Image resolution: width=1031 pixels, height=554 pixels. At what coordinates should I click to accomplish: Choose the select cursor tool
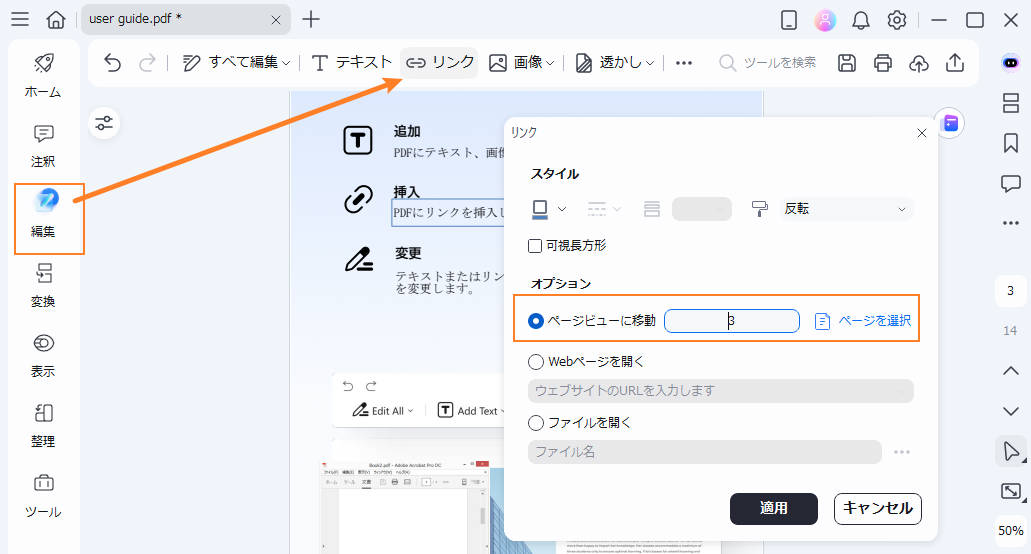coord(1011,451)
